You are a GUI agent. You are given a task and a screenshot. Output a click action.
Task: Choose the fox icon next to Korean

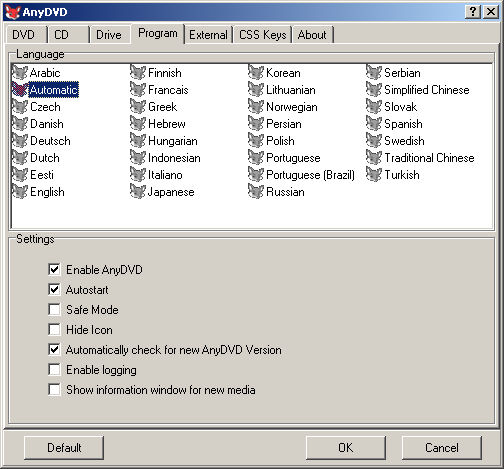coord(256,72)
